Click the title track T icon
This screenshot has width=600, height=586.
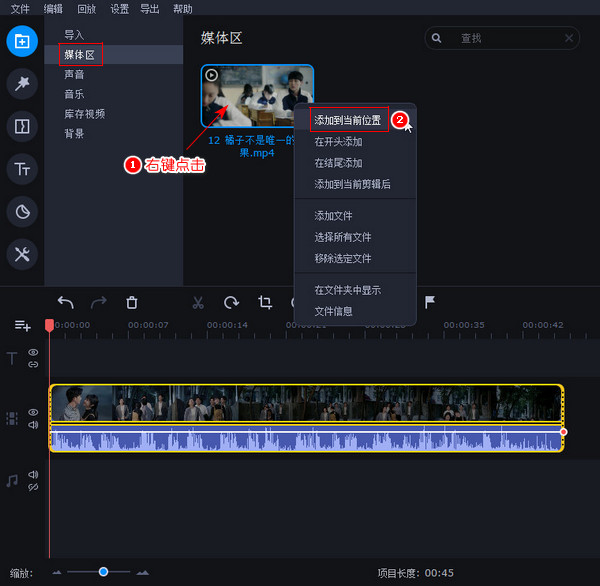[x=12, y=358]
